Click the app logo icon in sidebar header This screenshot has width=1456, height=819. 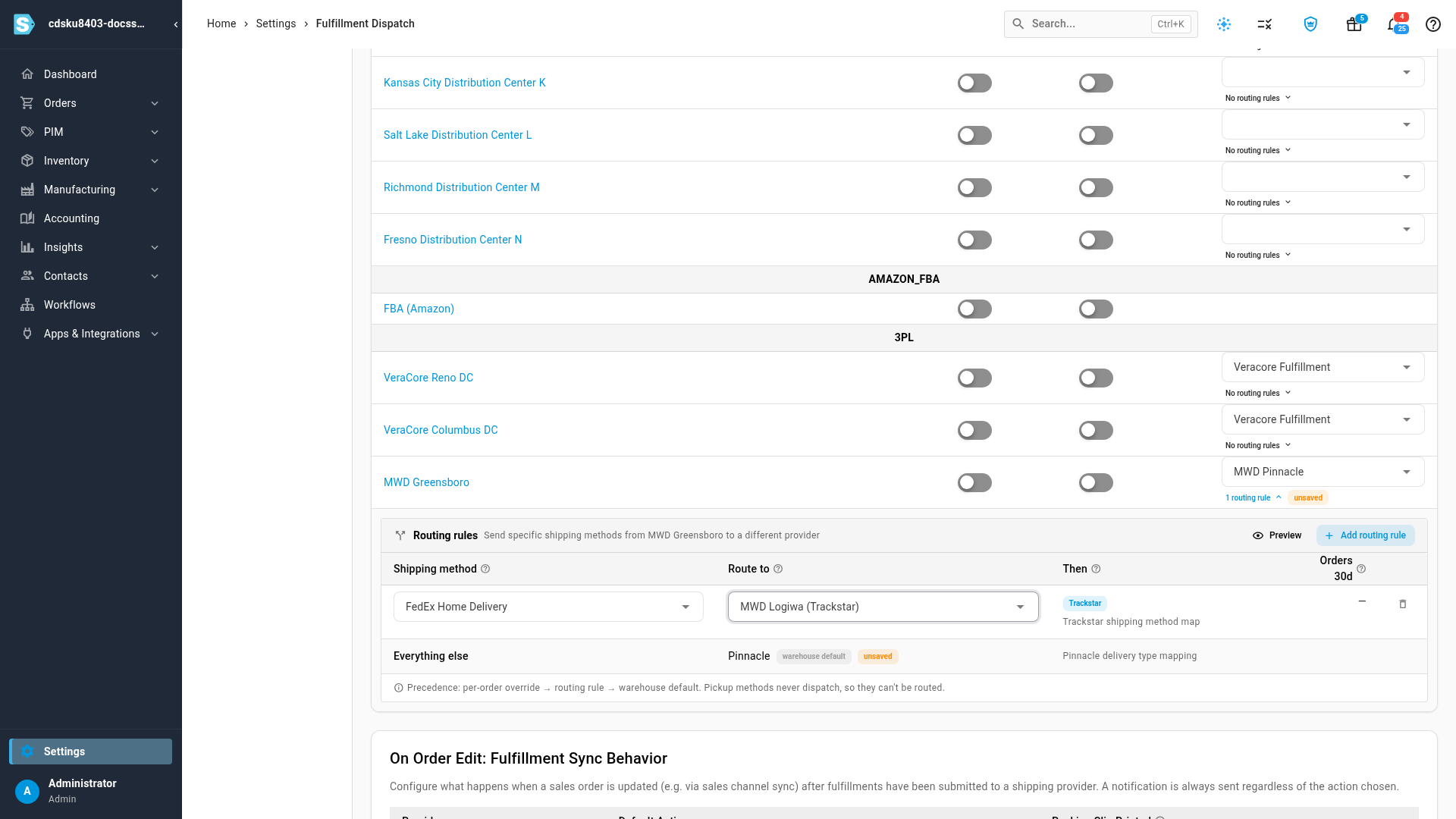pos(24,24)
